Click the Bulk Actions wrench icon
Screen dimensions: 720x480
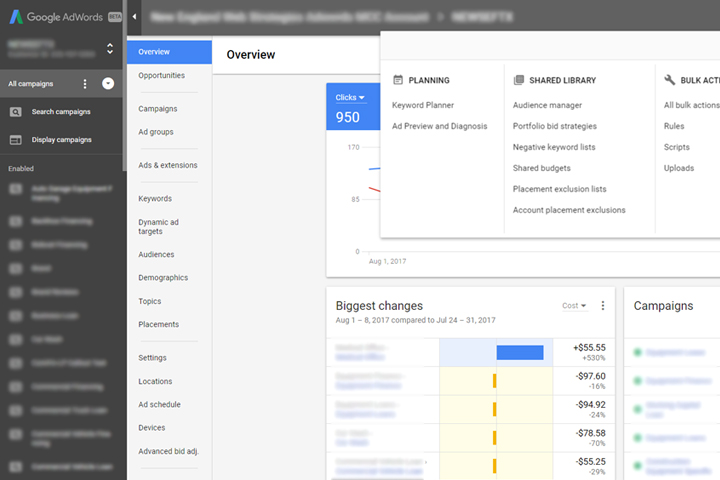point(670,80)
